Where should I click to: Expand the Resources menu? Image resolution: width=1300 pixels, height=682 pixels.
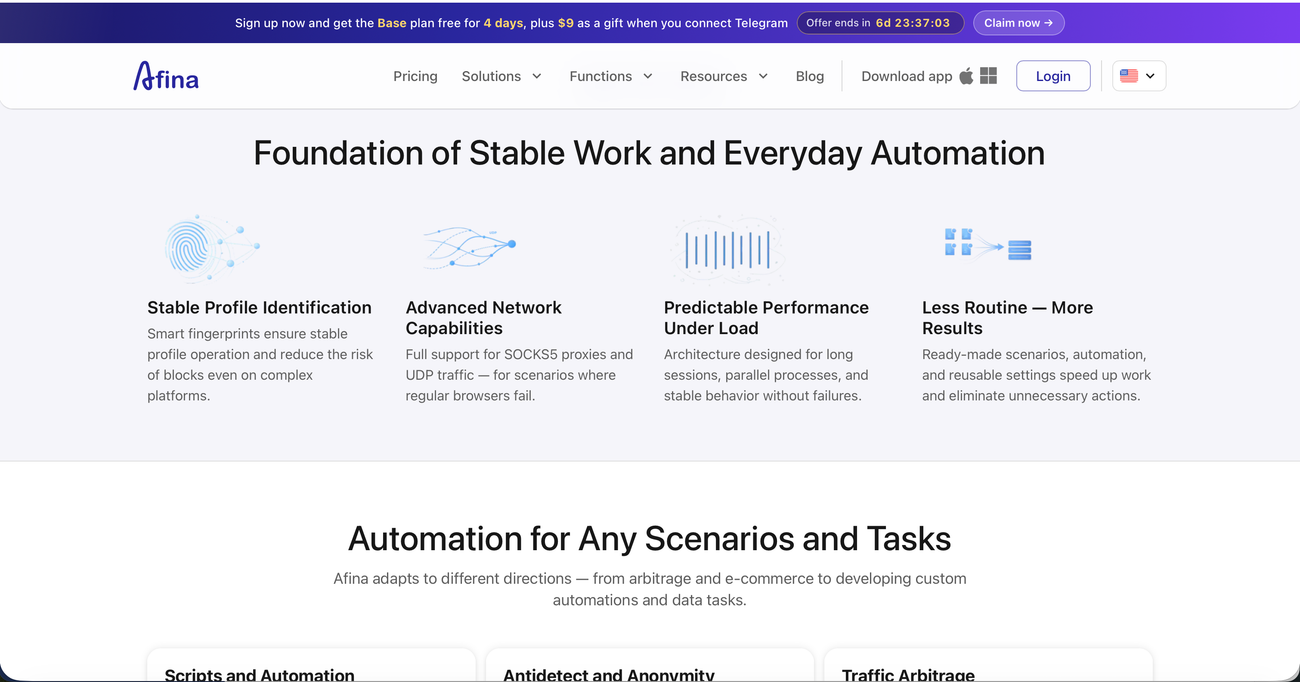coord(724,76)
